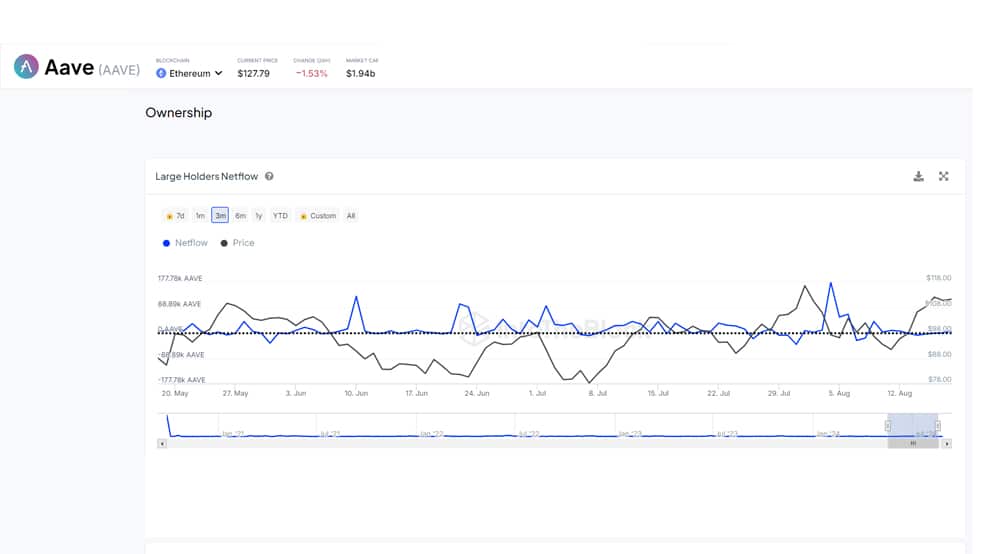This screenshot has height=554, width=984.
Task: Open Large Holders Netflow help tooltip icon
Action: coord(269,176)
